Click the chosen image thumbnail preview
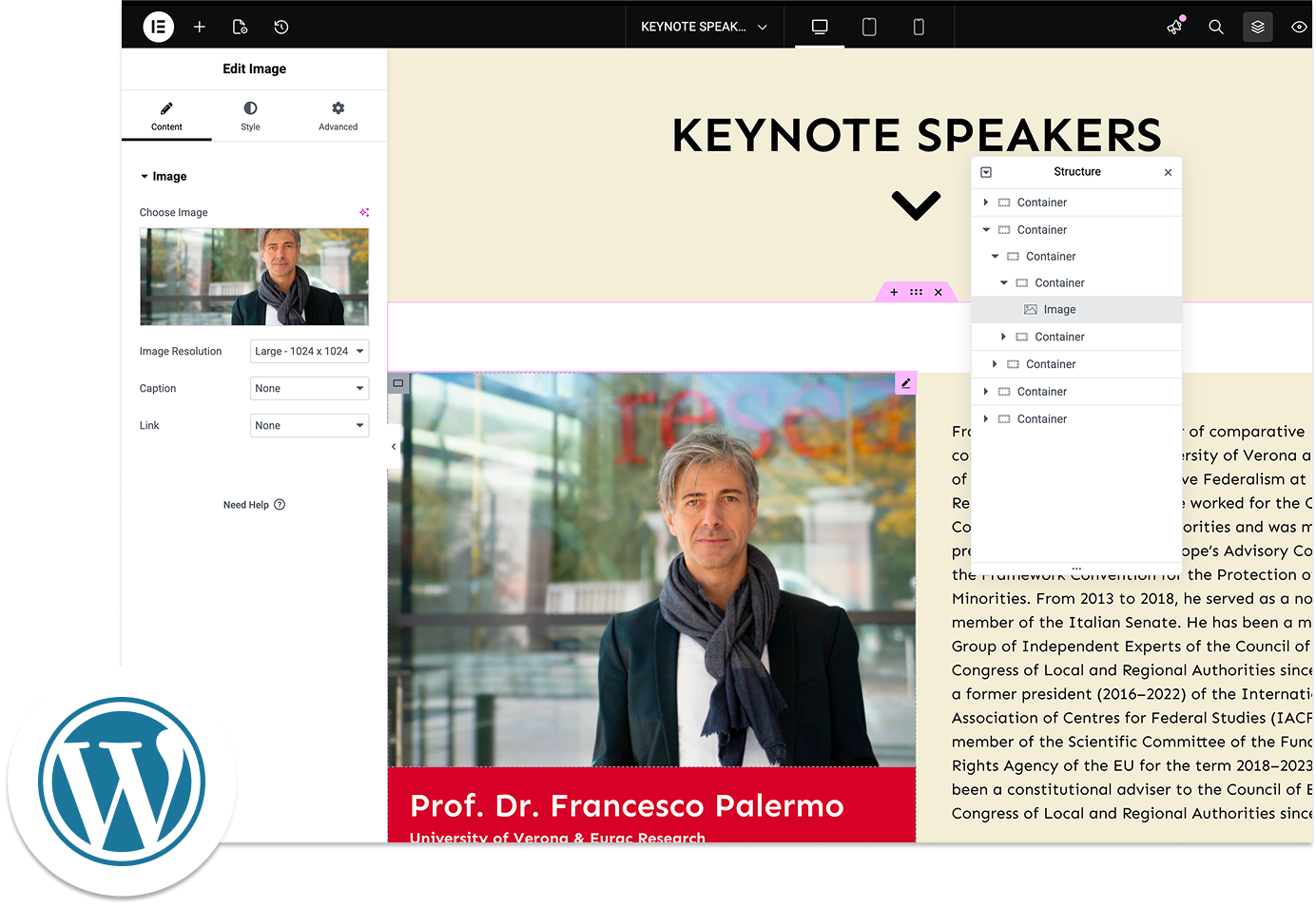 coord(254,277)
